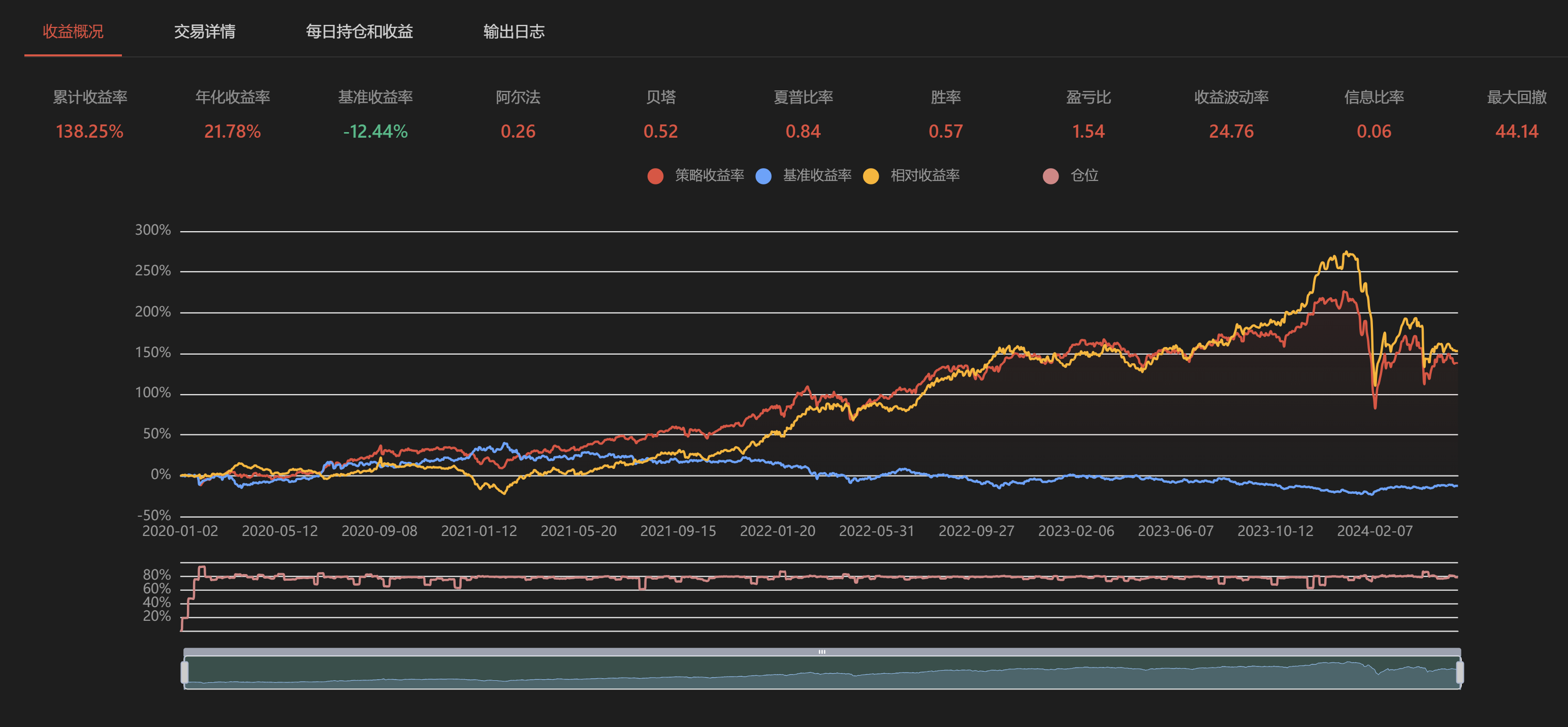Switch to 每日持仓和收益 tab
The image size is (1568, 727).
(359, 31)
